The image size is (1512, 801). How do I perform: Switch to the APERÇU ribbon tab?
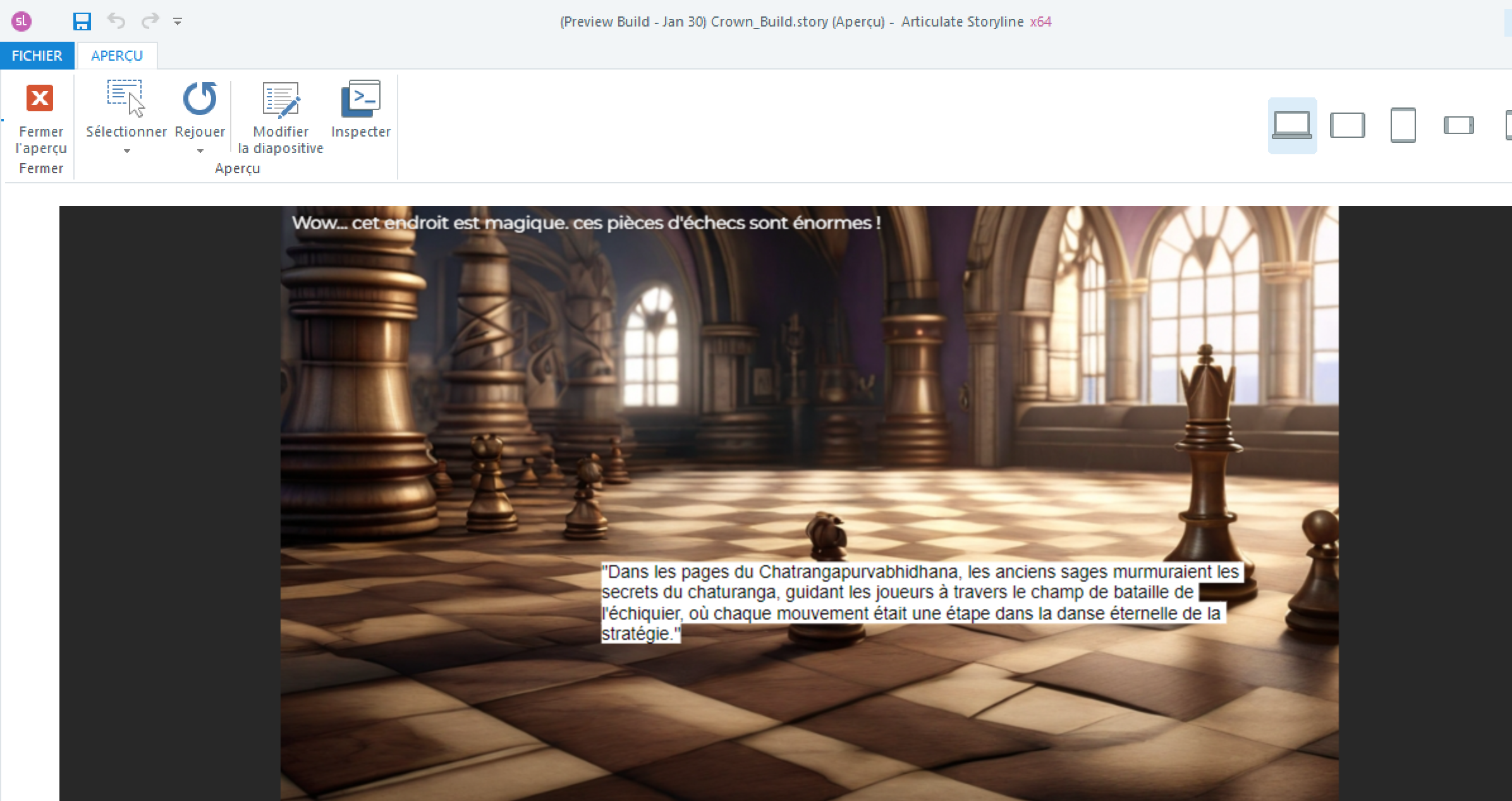[x=117, y=56]
